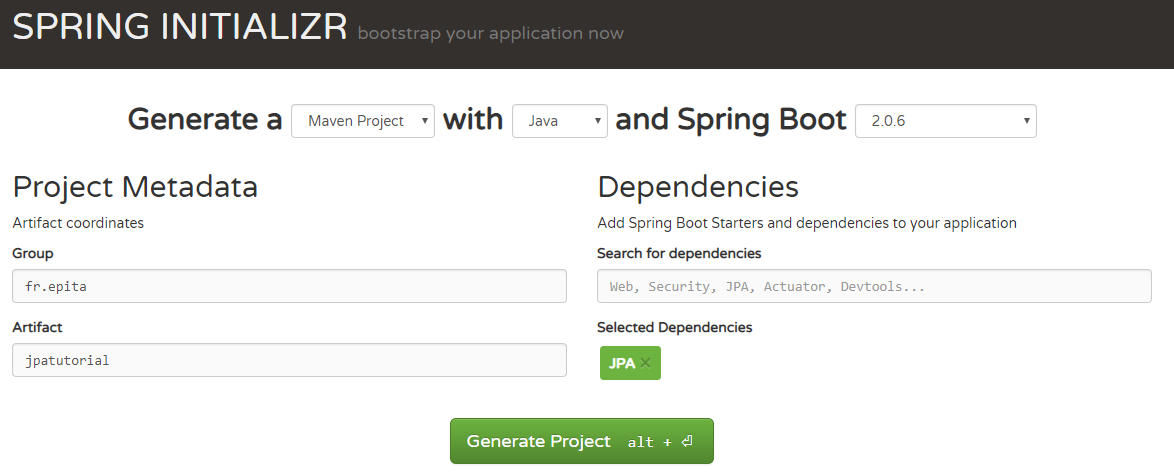Click the Search for dependencies label

(679, 254)
